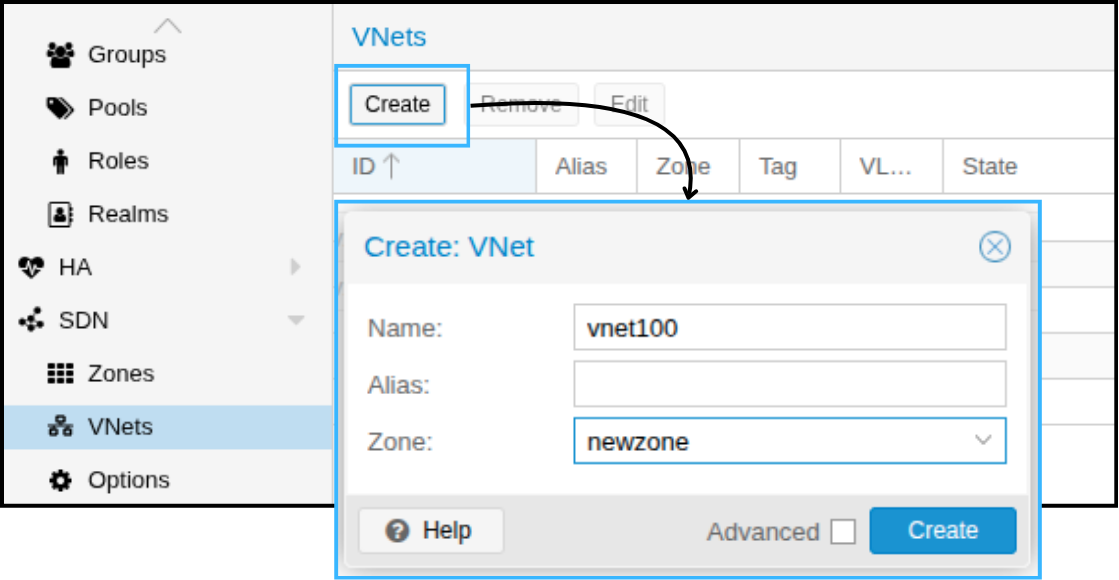The image size is (1119, 580).
Task: Expand the HA tree section
Action: (295, 267)
